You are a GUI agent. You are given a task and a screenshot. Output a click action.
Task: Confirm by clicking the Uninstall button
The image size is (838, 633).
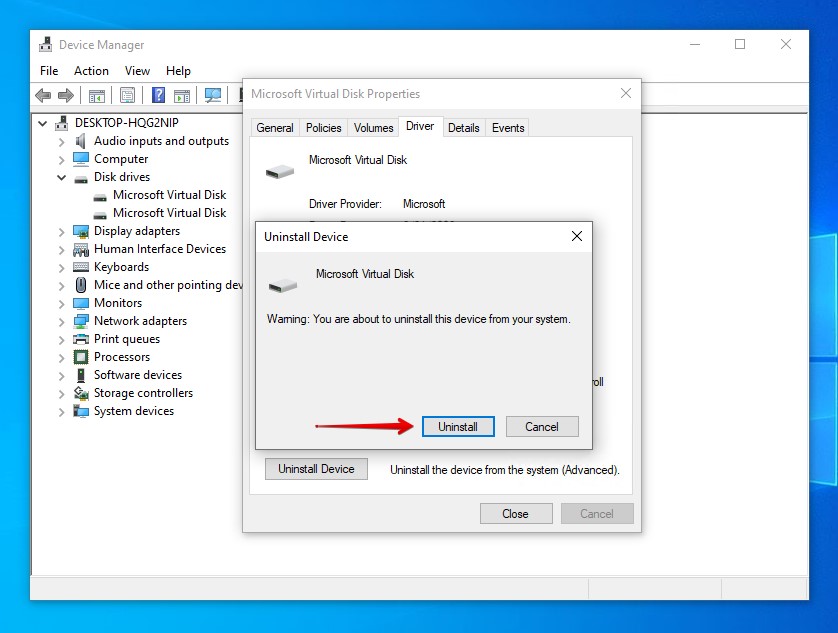(458, 427)
